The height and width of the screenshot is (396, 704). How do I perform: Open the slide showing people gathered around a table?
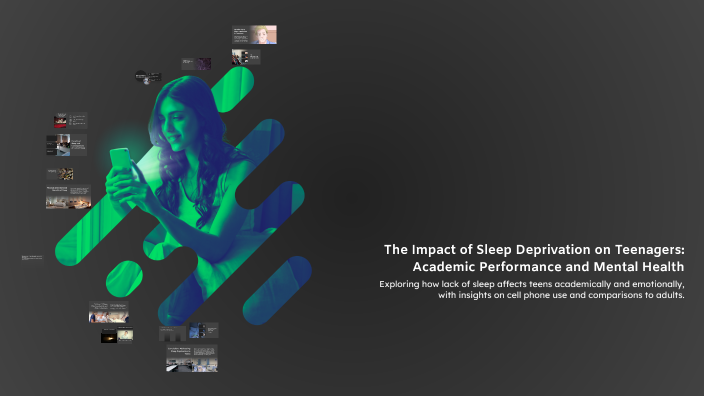click(109, 312)
